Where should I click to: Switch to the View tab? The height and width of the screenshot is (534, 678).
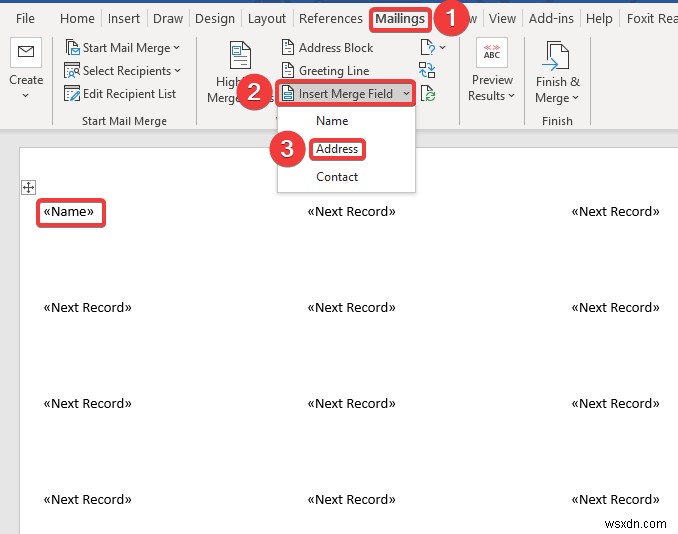pyautogui.click(x=502, y=19)
